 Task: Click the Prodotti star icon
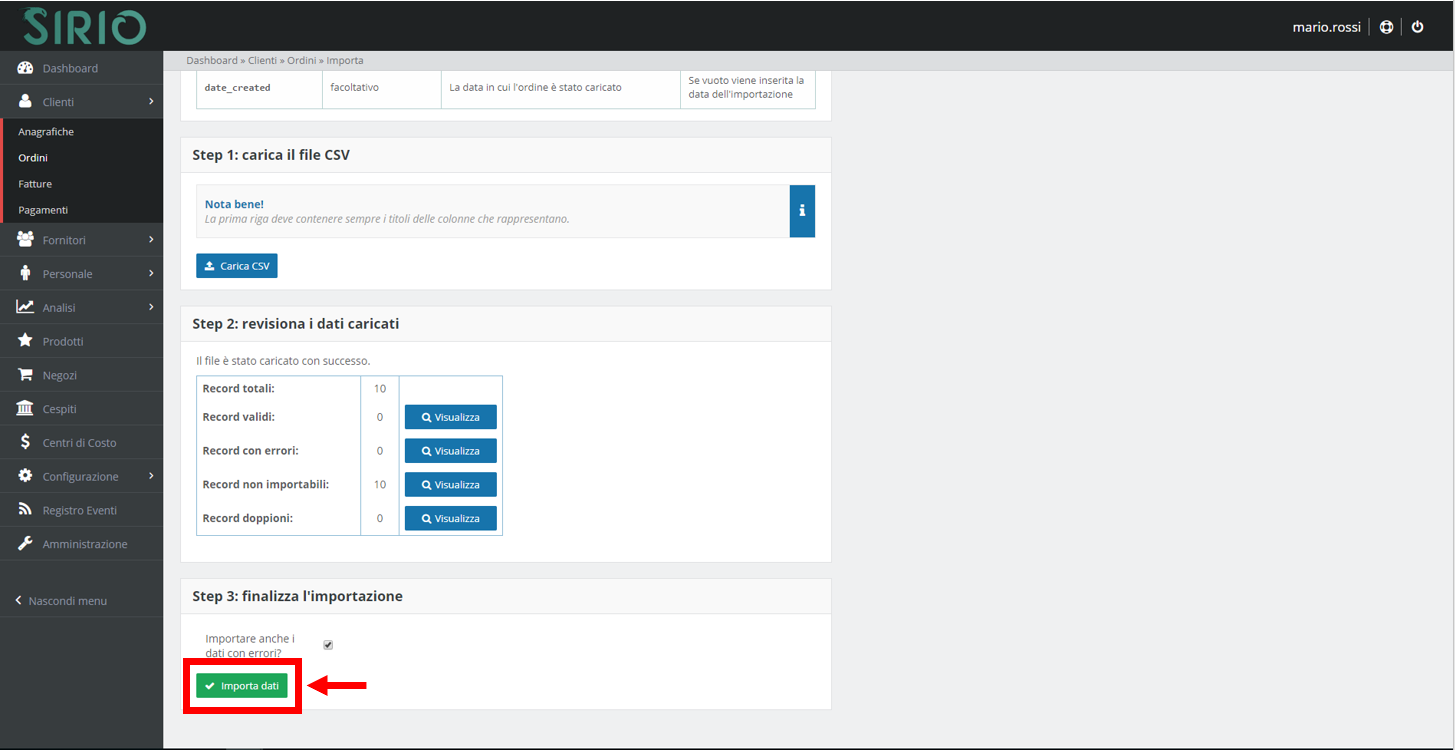pos(26,341)
